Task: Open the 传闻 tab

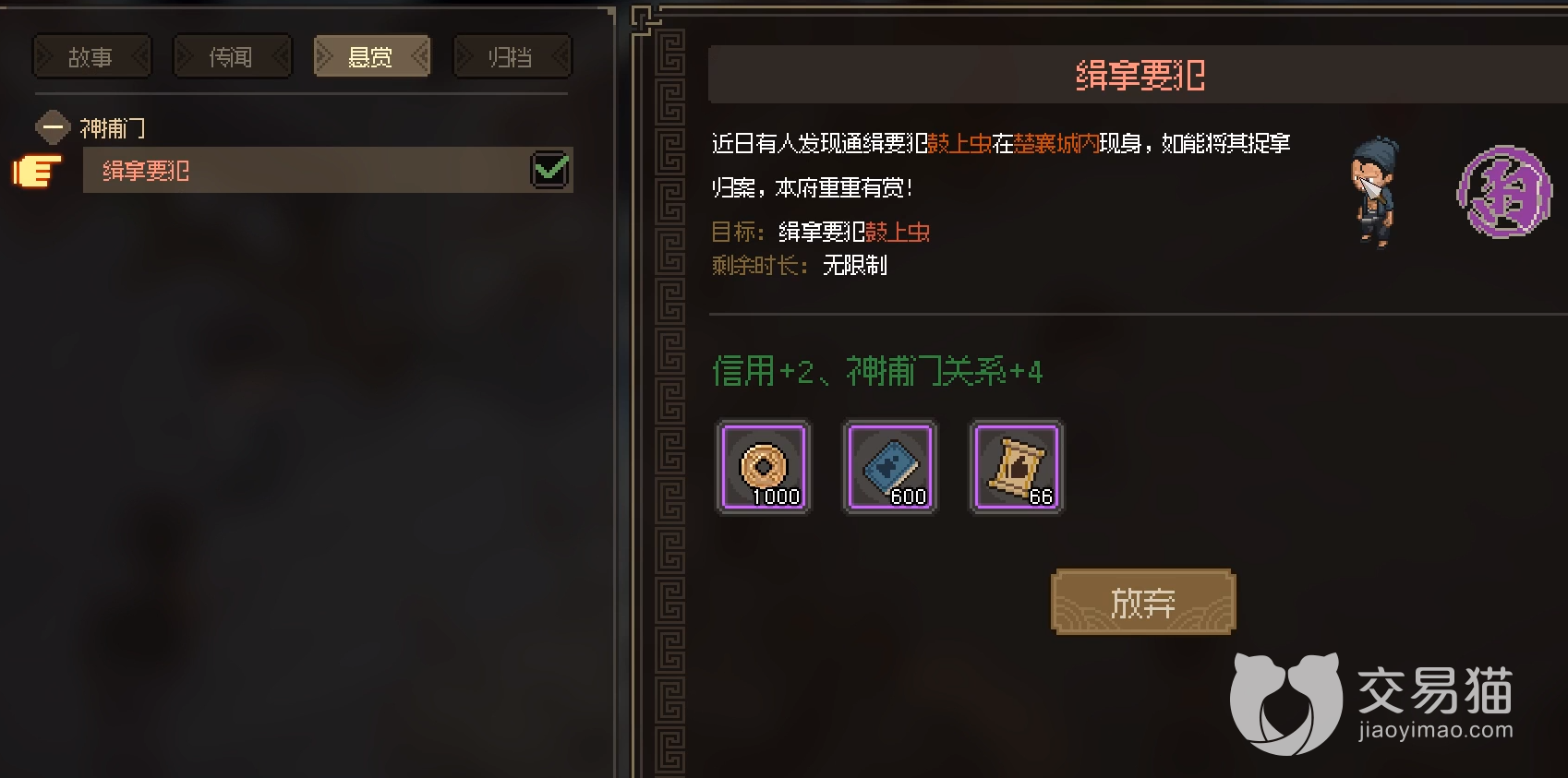Action: [232, 57]
